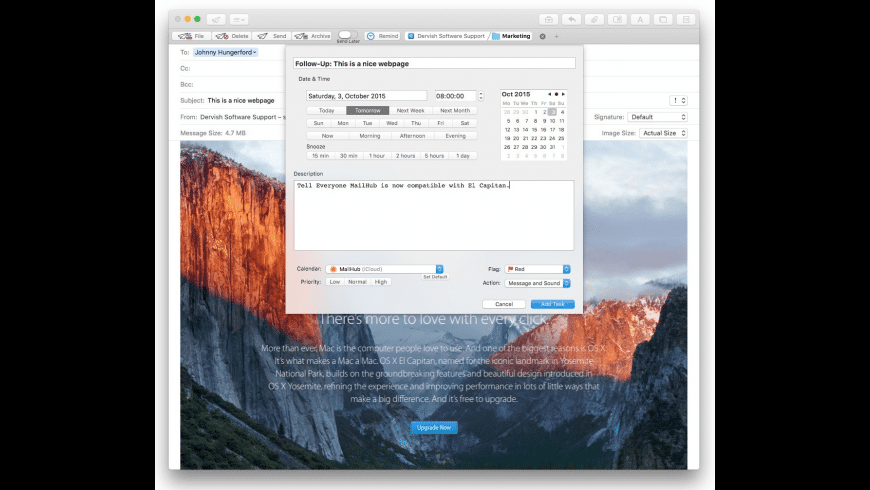
Task: Open Johnny Hungerford recipient dropdown
Action: [225, 52]
